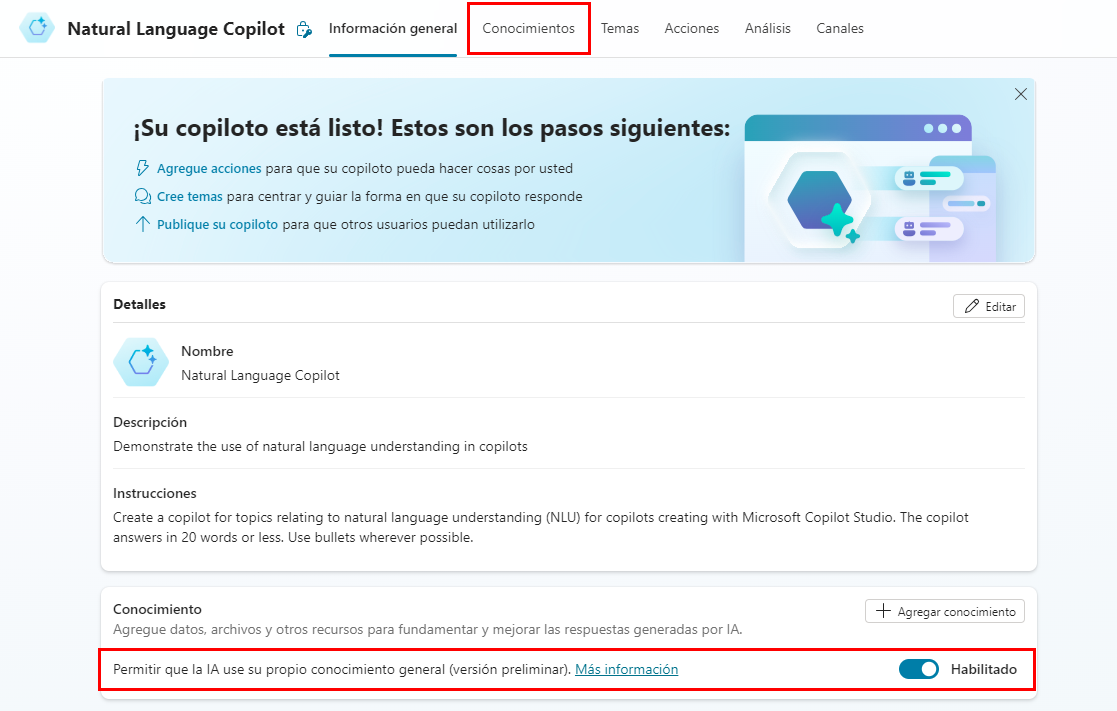Click the lightning icon beside Agregue acciones
Image resolution: width=1117 pixels, height=711 pixels.
tap(142, 169)
